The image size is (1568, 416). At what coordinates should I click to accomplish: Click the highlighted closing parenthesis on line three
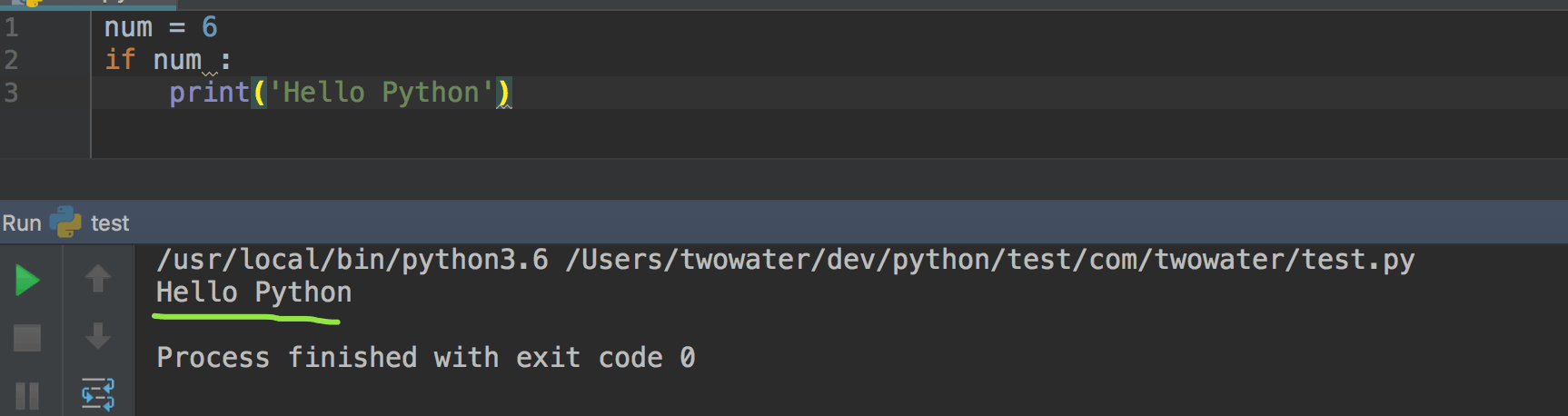coord(504,93)
